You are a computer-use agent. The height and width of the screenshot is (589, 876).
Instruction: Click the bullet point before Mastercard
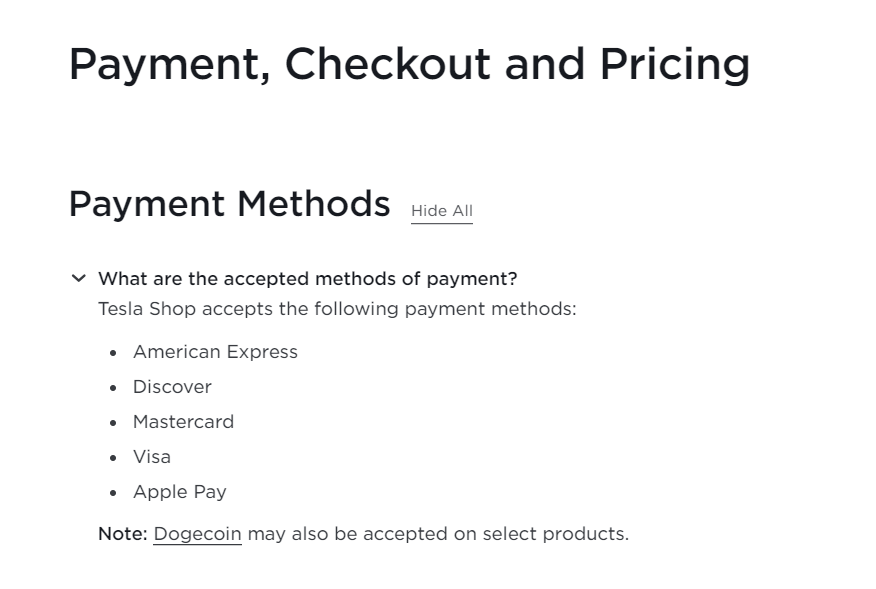coord(113,423)
